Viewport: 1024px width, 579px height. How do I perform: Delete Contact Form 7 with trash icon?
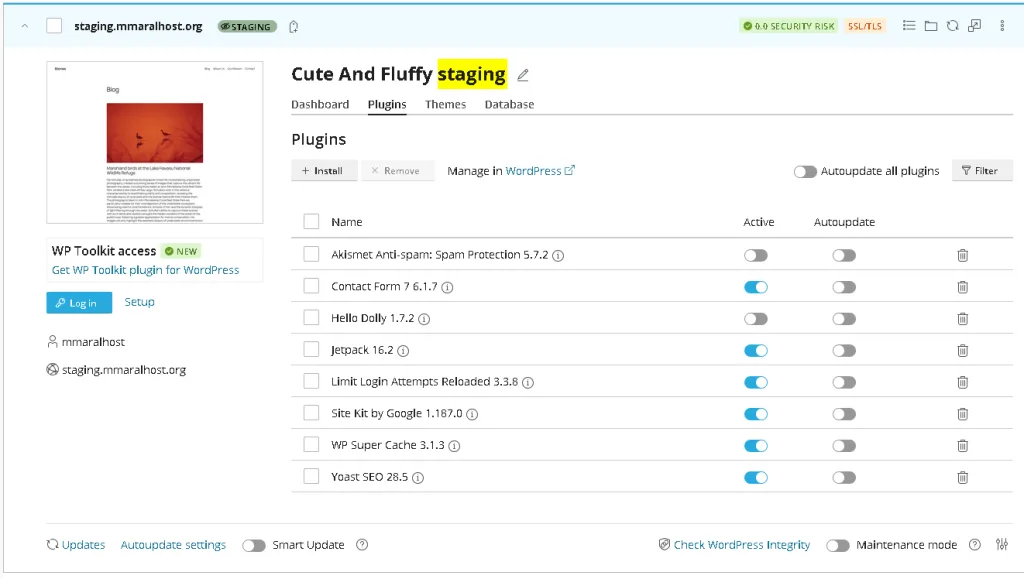point(963,287)
